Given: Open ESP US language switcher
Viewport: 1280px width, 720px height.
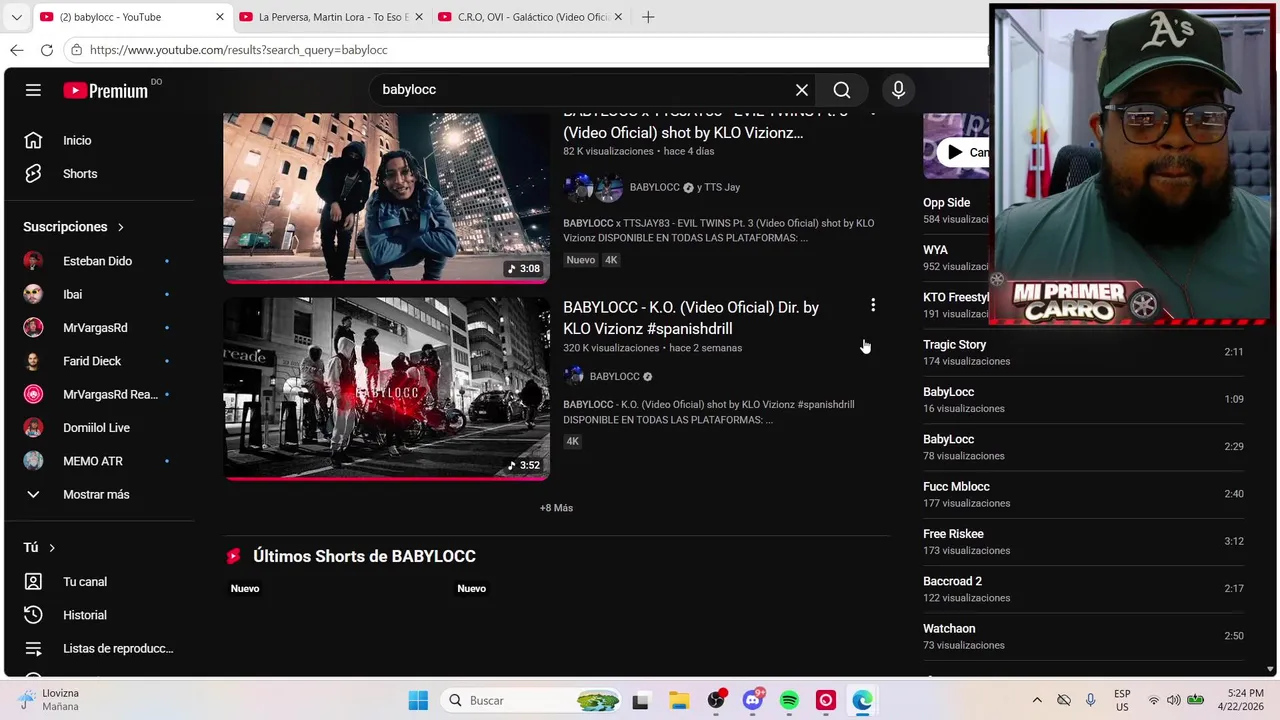Looking at the screenshot, I should (1122, 700).
